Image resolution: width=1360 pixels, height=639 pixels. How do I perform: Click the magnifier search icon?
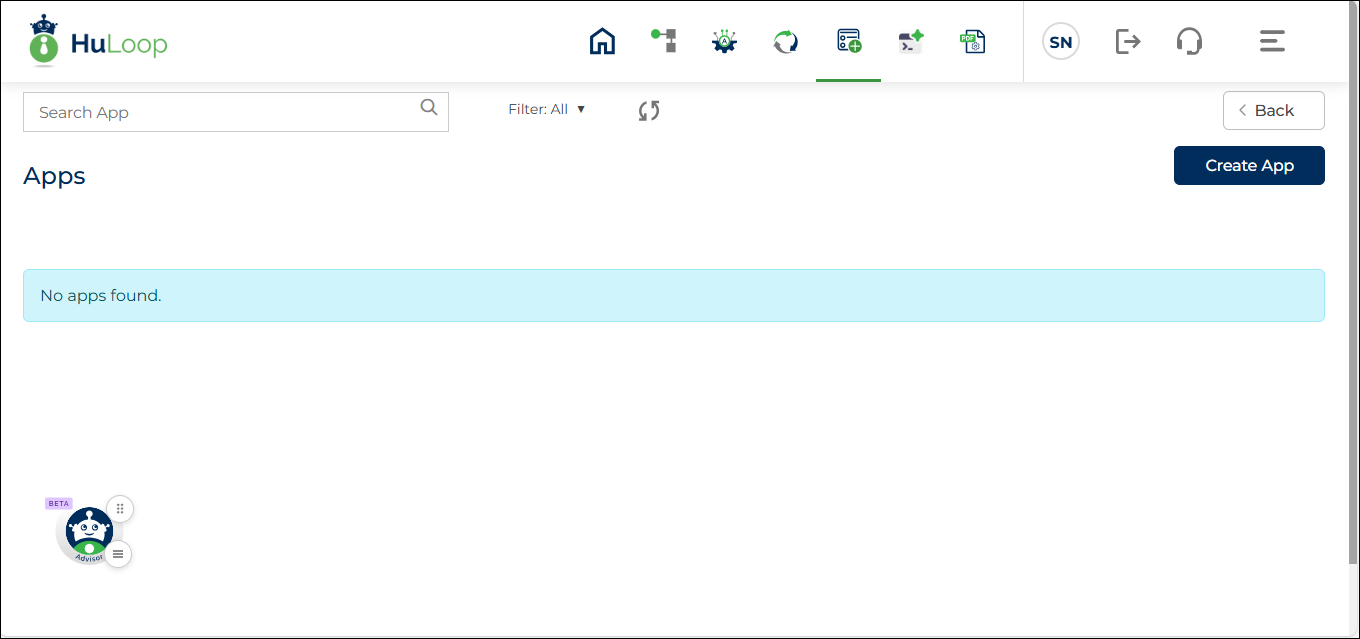pos(429,108)
